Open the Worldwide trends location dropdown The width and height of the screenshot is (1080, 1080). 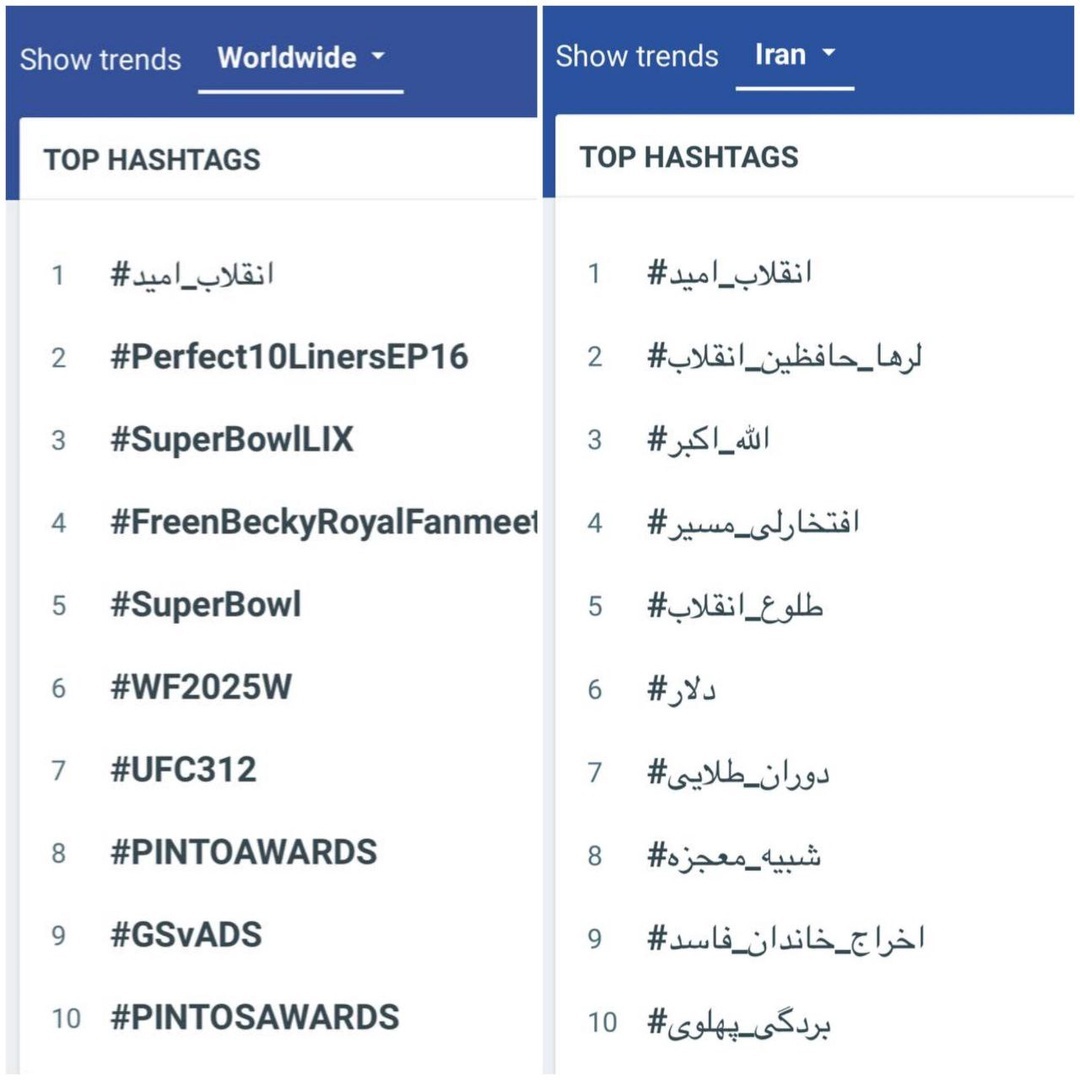300,58
